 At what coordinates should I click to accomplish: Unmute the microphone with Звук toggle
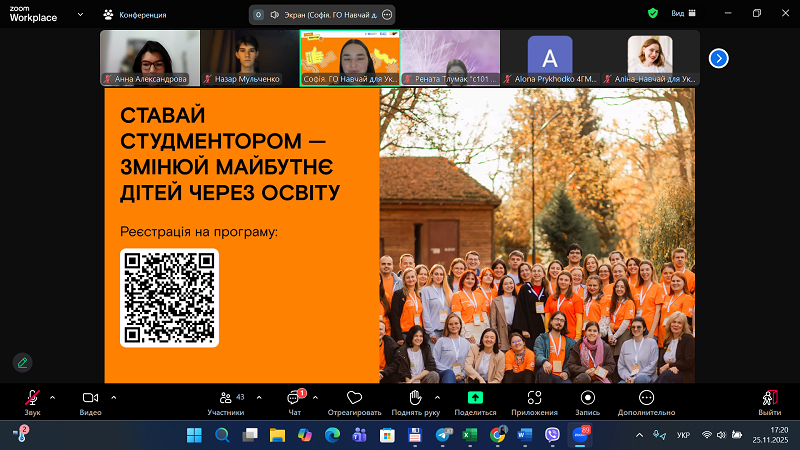tap(33, 397)
